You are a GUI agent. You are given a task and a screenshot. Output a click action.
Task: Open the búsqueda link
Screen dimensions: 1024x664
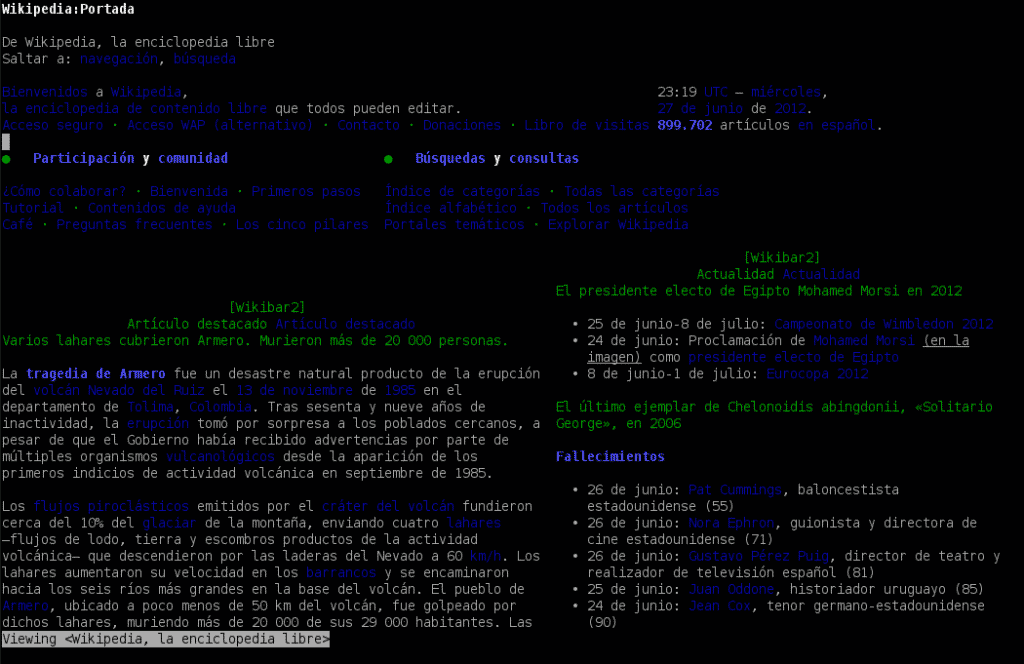[207, 58]
